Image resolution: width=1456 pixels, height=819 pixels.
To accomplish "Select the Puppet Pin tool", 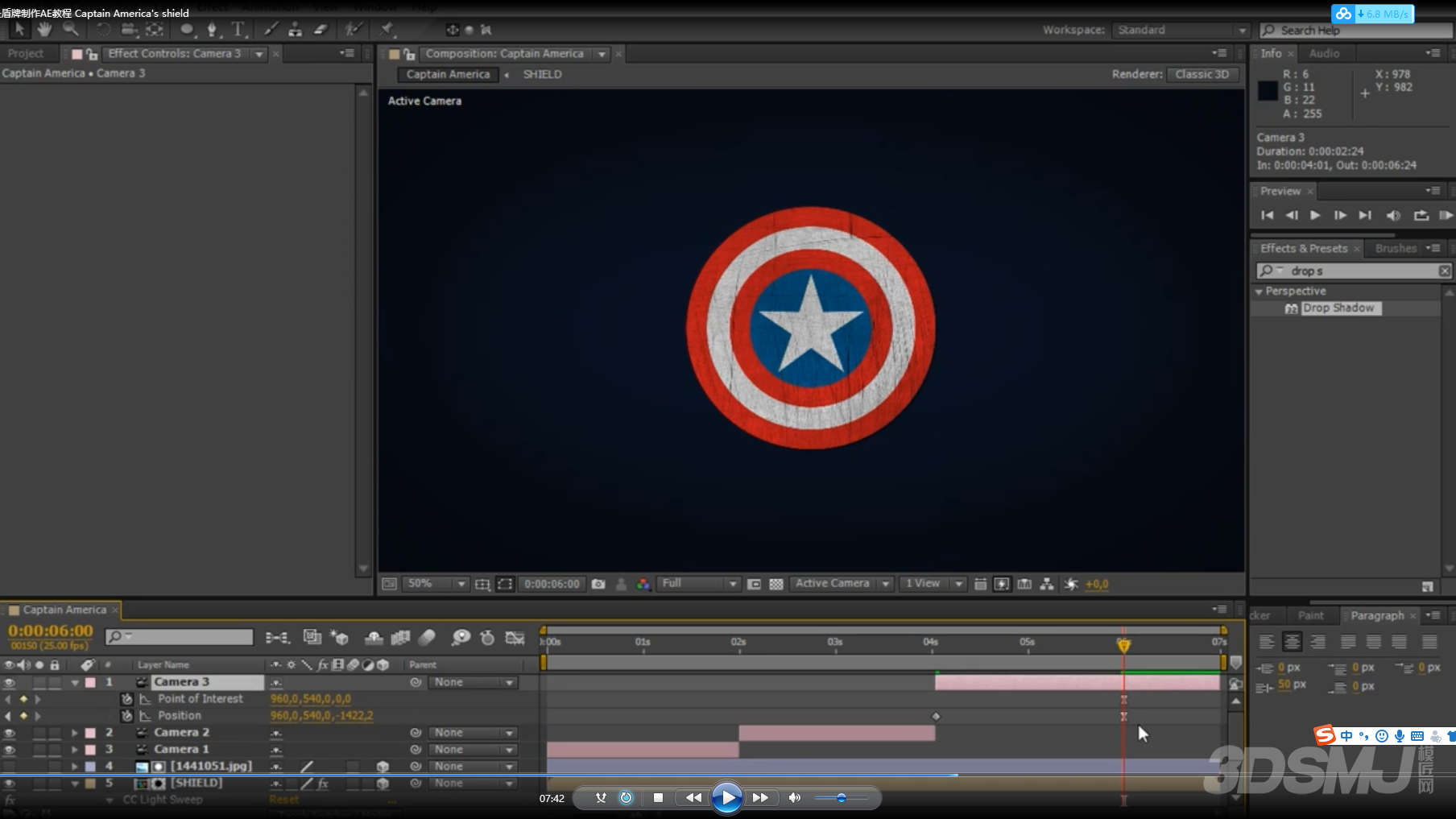I will coord(387,30).
